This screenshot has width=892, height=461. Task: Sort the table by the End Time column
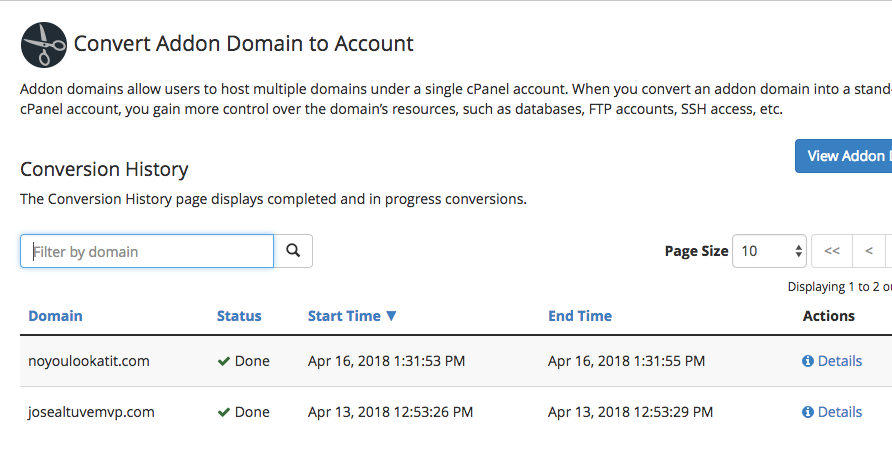pos(579,316)
